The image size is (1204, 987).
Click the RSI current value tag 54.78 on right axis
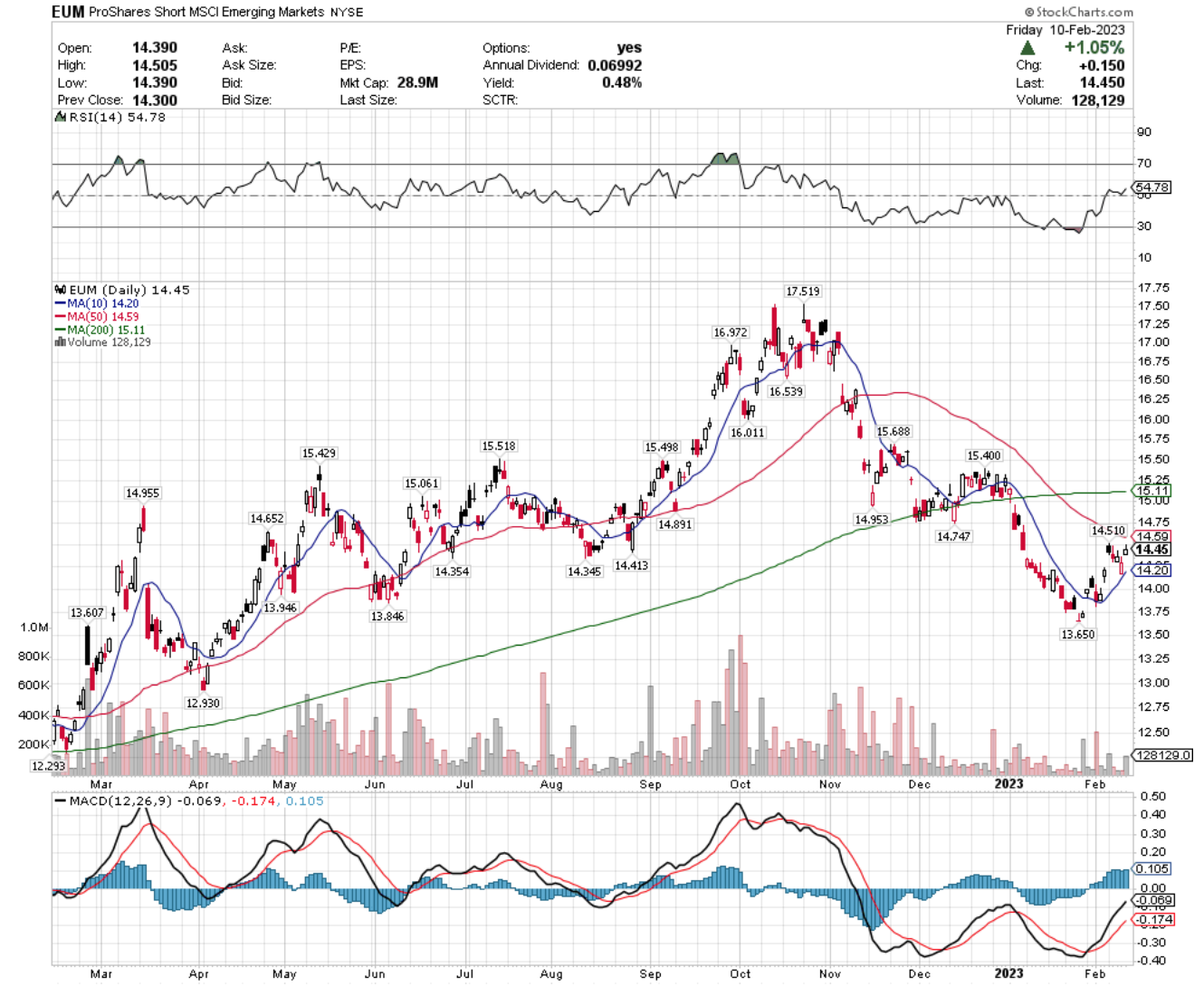(1152, 187)
